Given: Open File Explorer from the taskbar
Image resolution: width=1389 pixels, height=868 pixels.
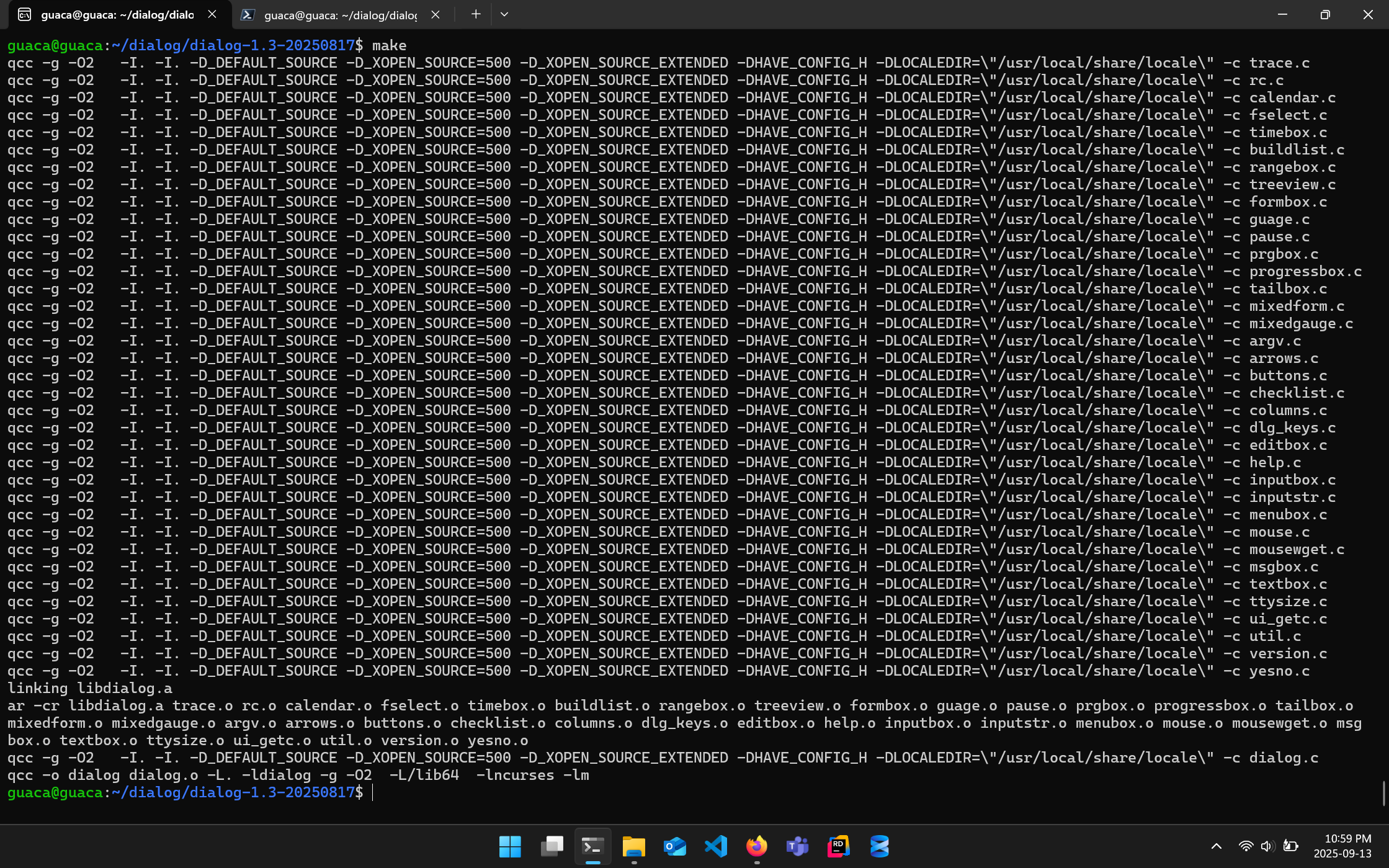Looking at the screenshot, I should 633,846.
